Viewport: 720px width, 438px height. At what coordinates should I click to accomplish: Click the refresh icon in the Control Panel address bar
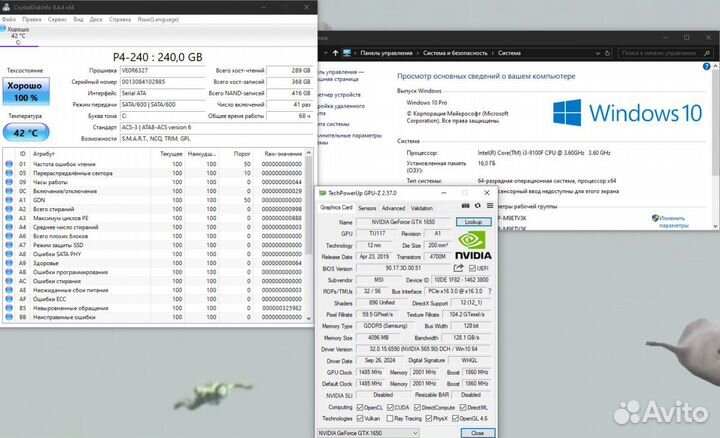point(607,53)
